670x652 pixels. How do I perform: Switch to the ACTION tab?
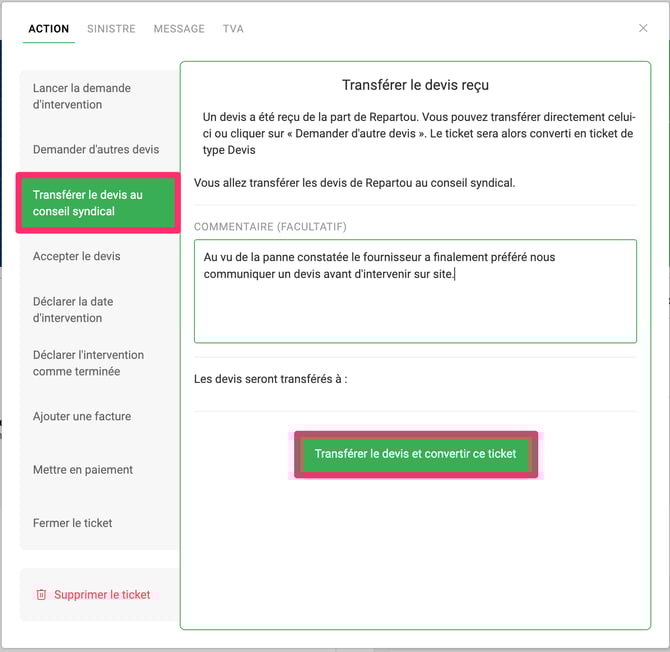coord(48,29)
